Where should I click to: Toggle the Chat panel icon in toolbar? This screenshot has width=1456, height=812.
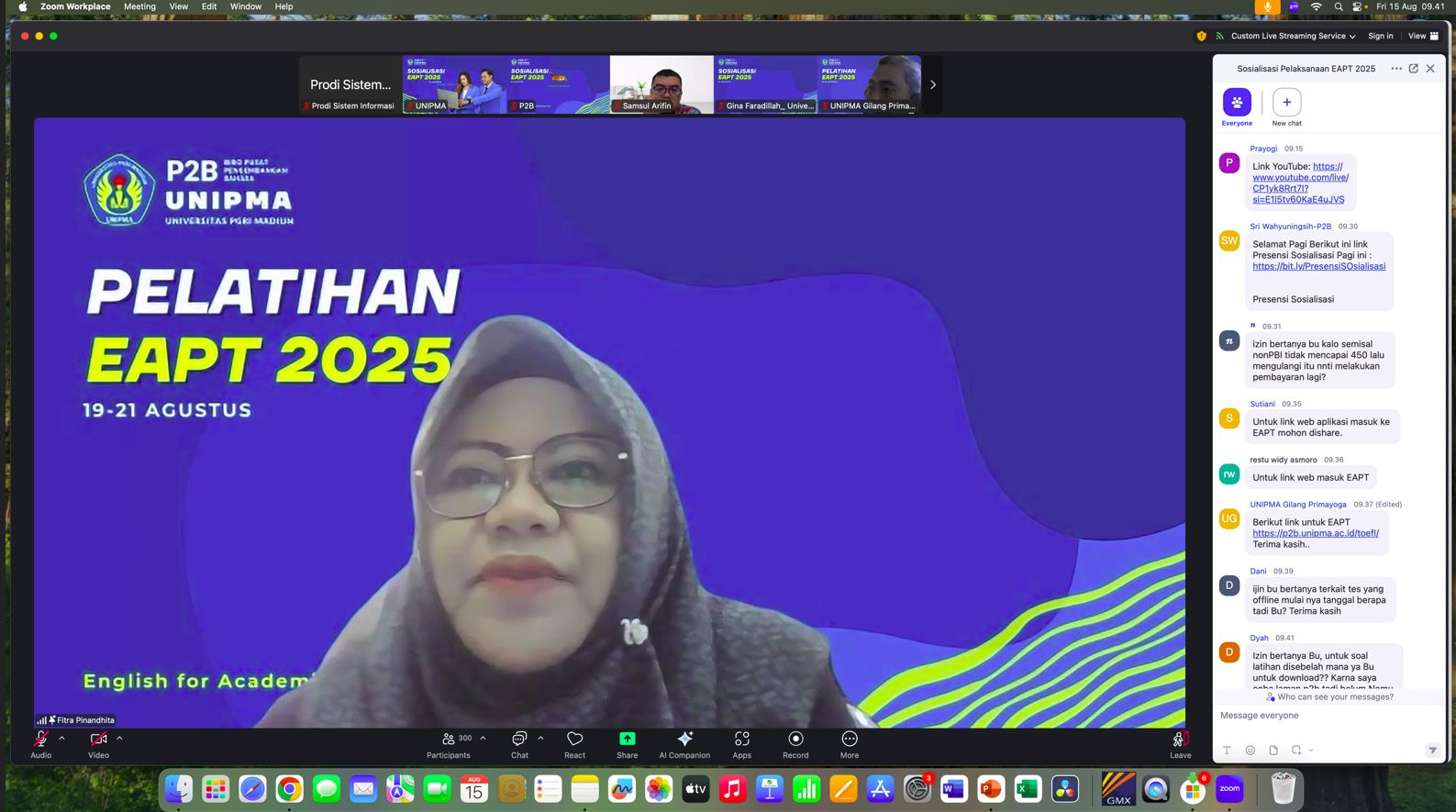coord(519,739)
